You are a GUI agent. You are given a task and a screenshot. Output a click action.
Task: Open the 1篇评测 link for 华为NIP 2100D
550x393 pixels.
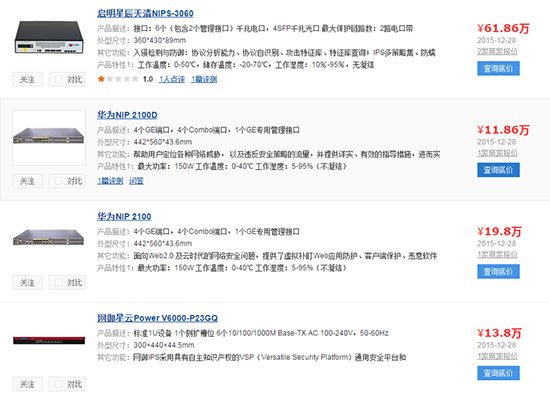(x=110, y=181)
